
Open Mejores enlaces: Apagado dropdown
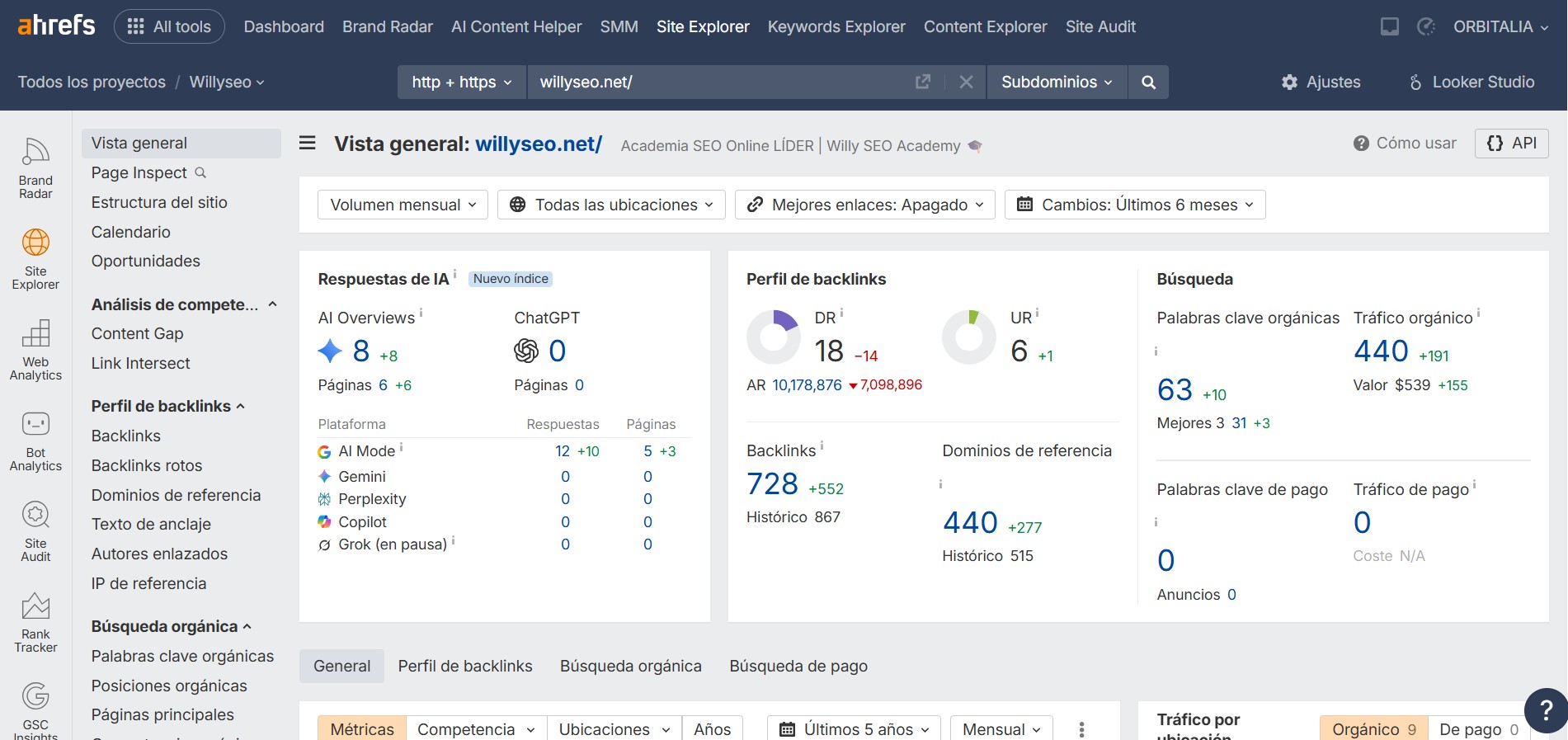click(x=865, y=205)
